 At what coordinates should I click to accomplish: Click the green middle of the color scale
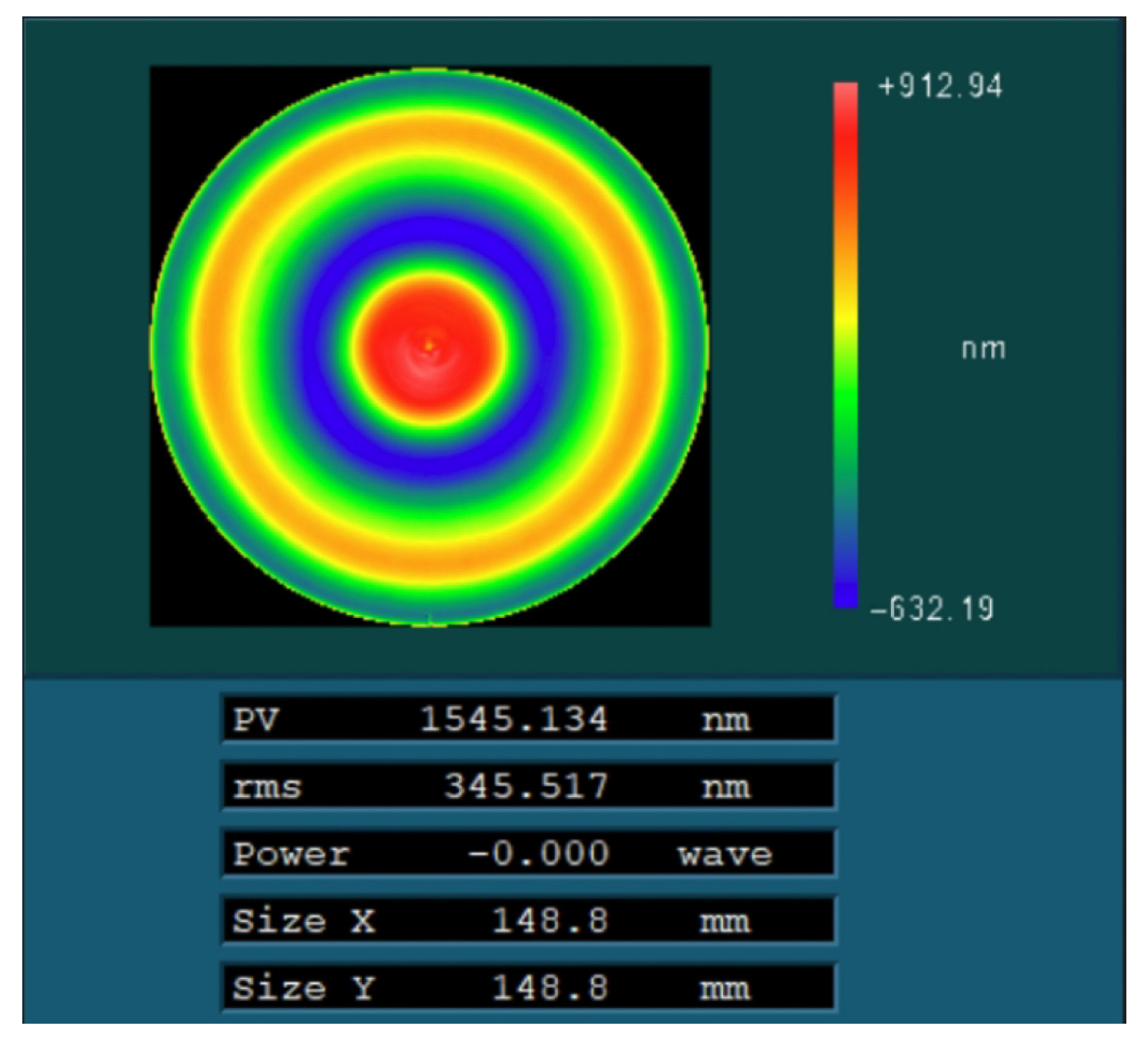[x=845, y=406]
